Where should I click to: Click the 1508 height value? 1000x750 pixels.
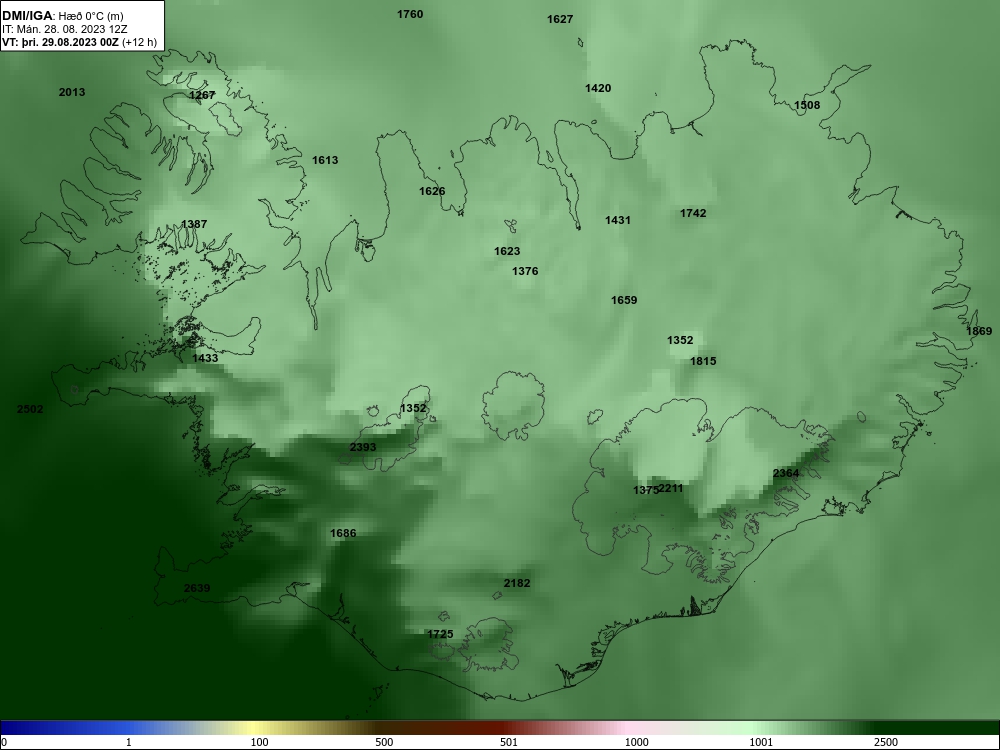click(x=807, y=105)
